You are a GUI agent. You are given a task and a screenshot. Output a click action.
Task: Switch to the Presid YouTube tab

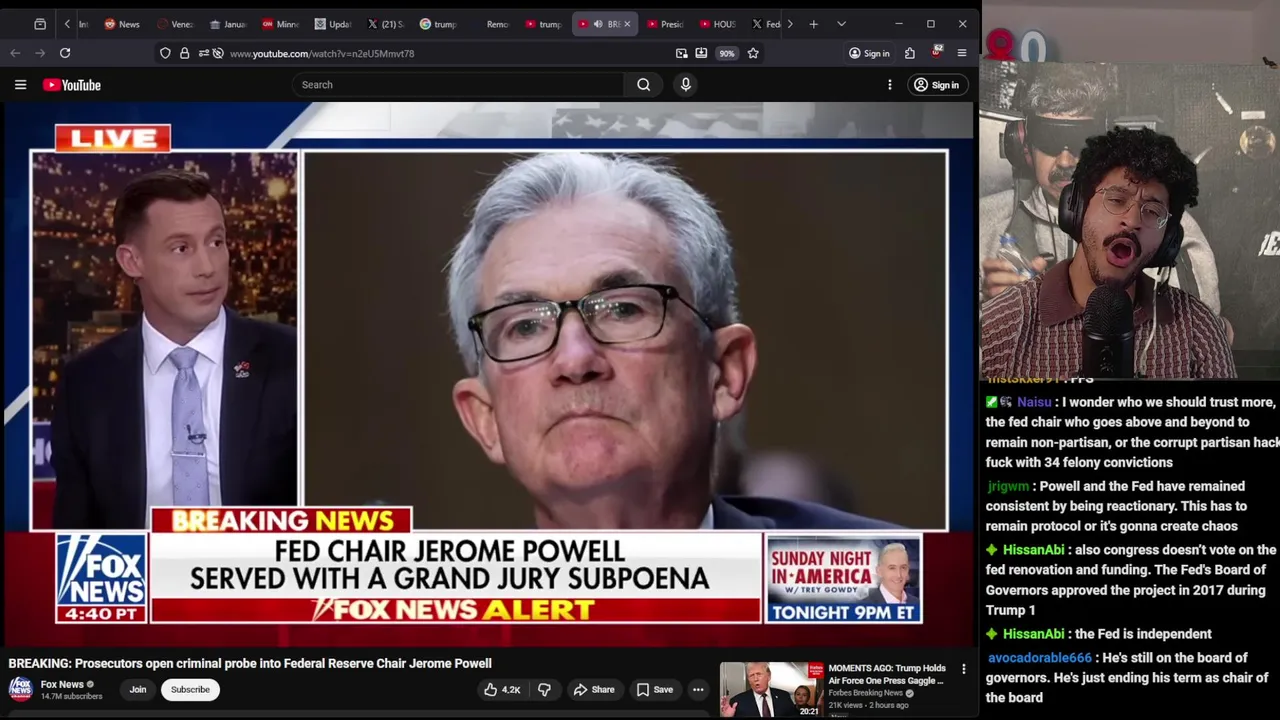(x=665, y=24)
